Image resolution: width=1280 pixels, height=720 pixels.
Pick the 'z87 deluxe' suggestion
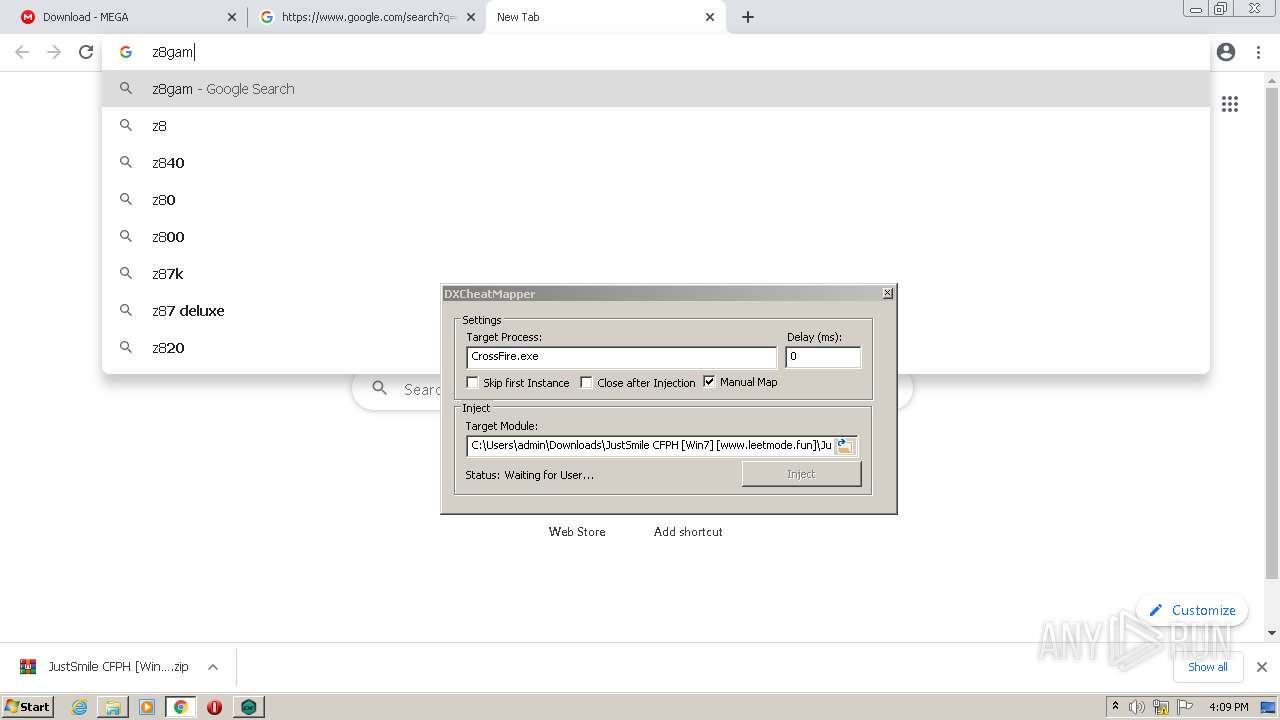[x=656, y=311]
